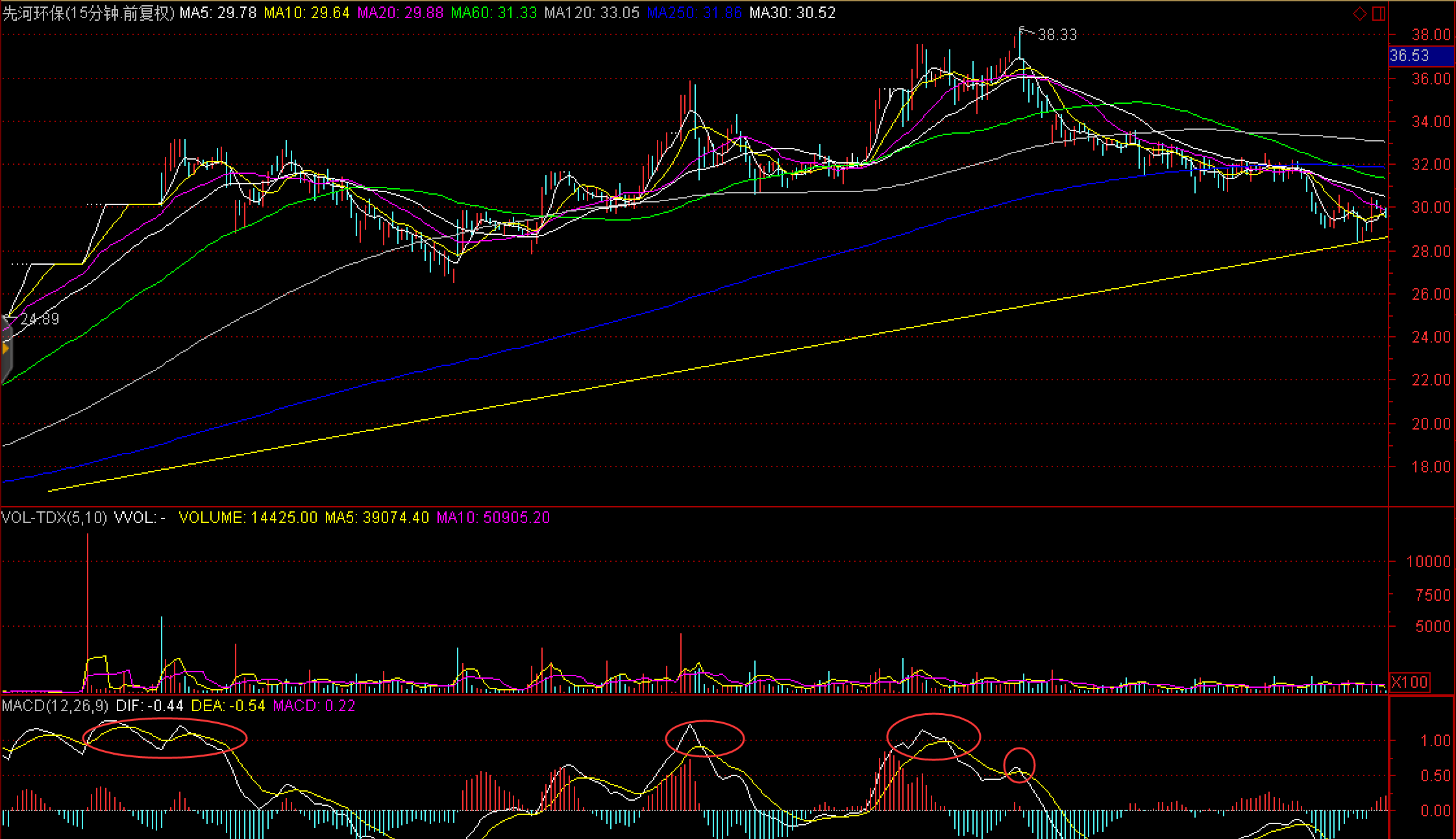Click the DIF: -0.44 readout

pyautogui.click(x=149, y=706)
